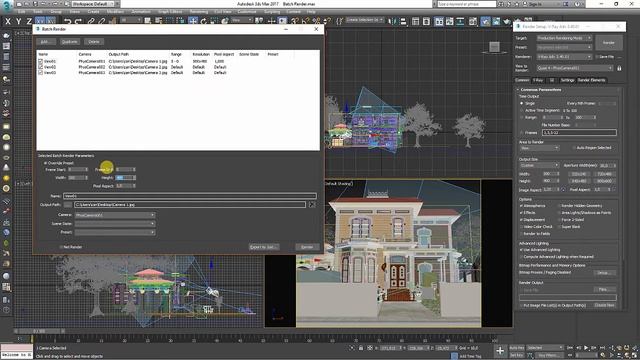Click the save file icon in quick access toolbar

[36, 4]
